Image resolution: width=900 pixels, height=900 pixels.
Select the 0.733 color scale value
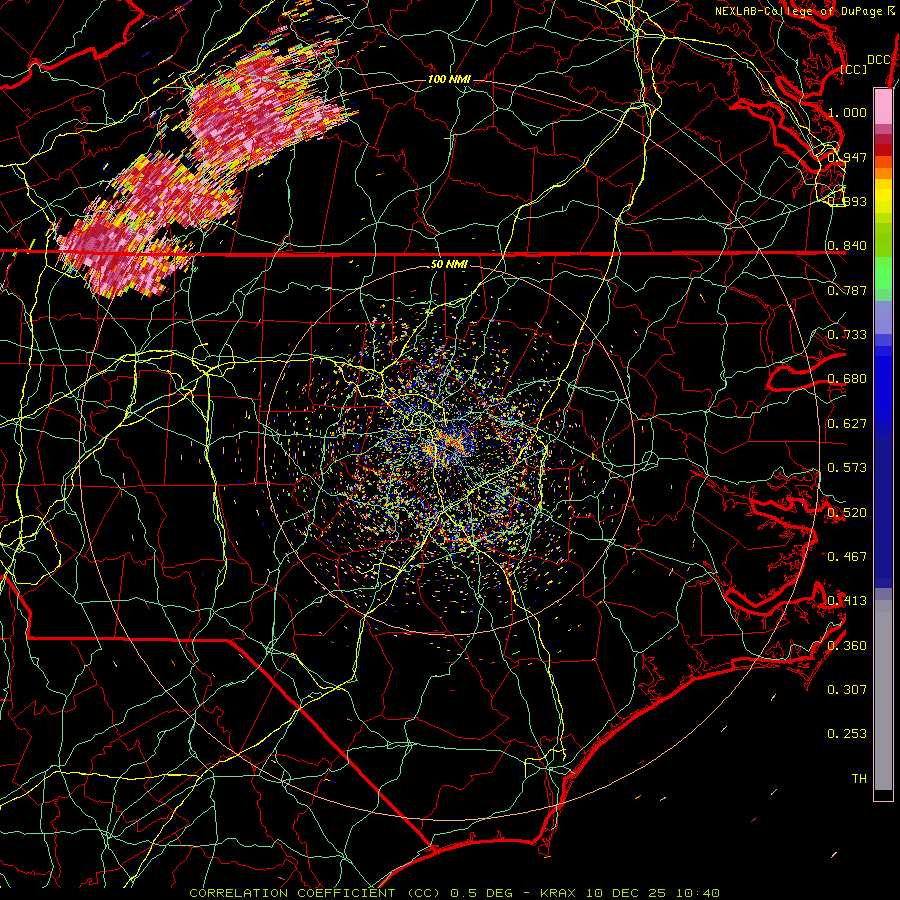(x=847, y=335)
